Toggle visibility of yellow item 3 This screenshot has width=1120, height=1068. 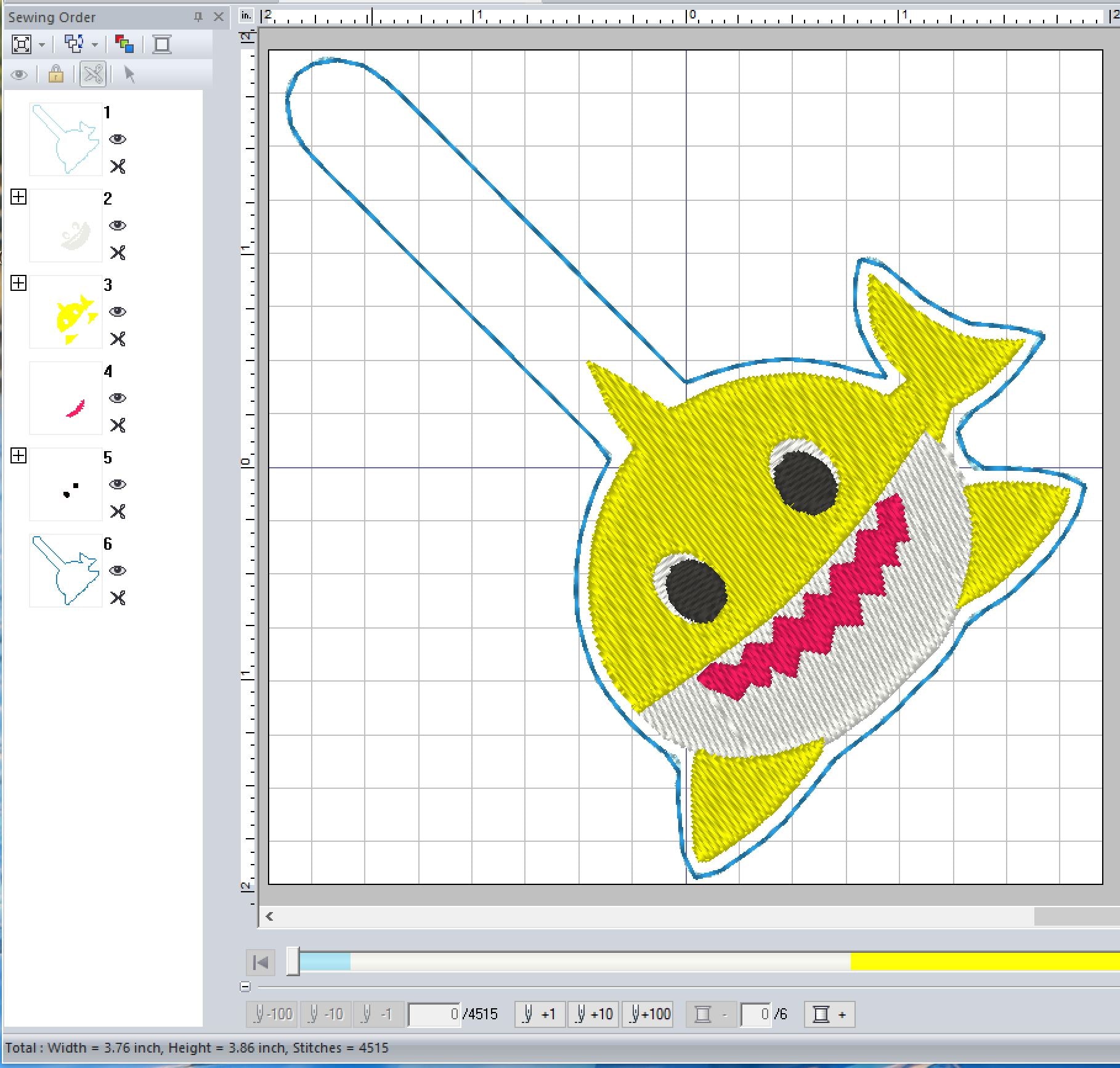pyautogui.click(x=118, y=312)
